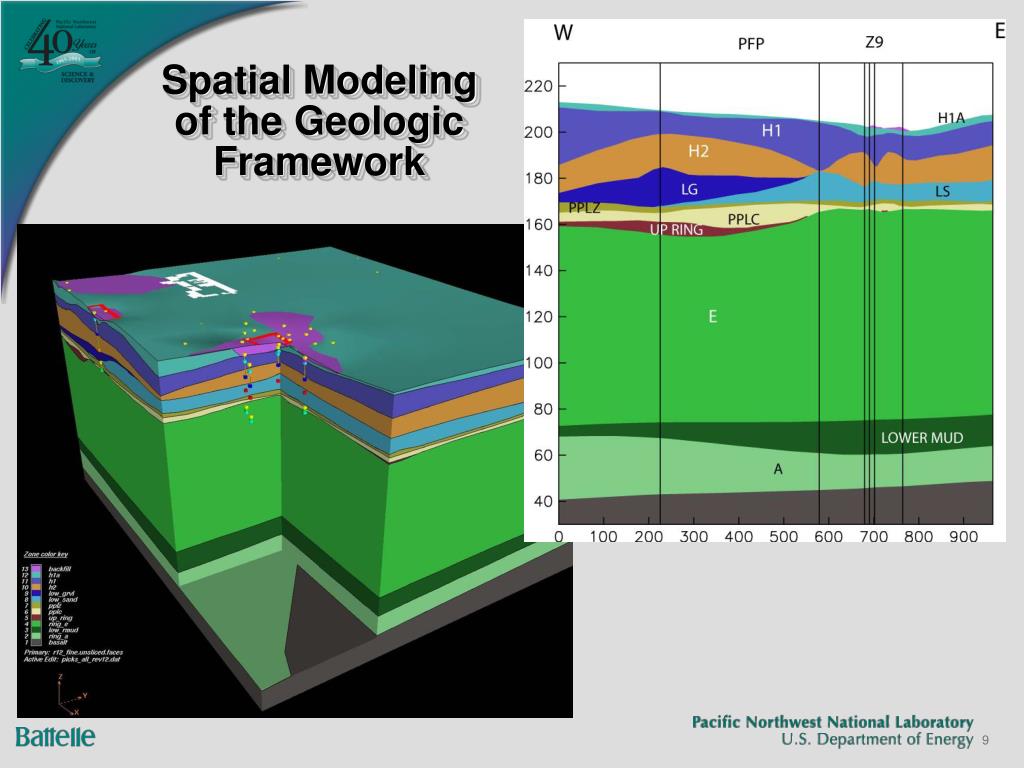Click the LG layer label in cross-section

coord(689,189)
